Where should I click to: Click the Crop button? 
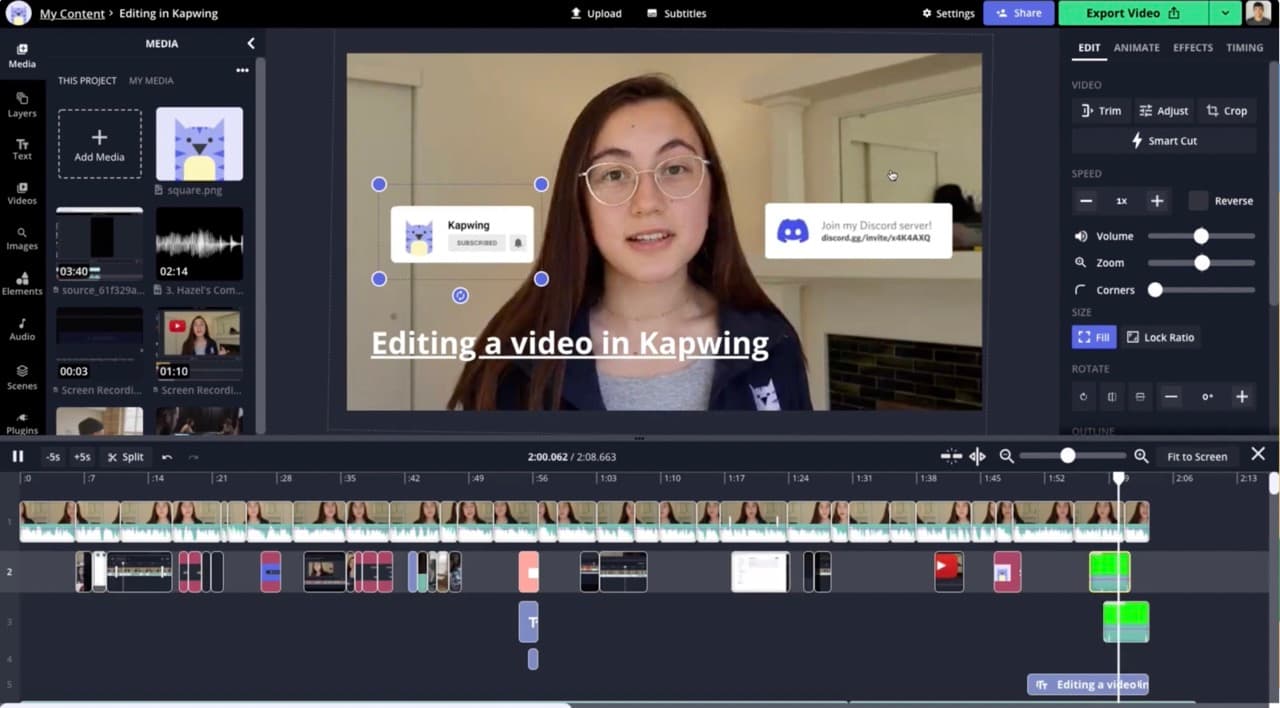[1227, 111]
